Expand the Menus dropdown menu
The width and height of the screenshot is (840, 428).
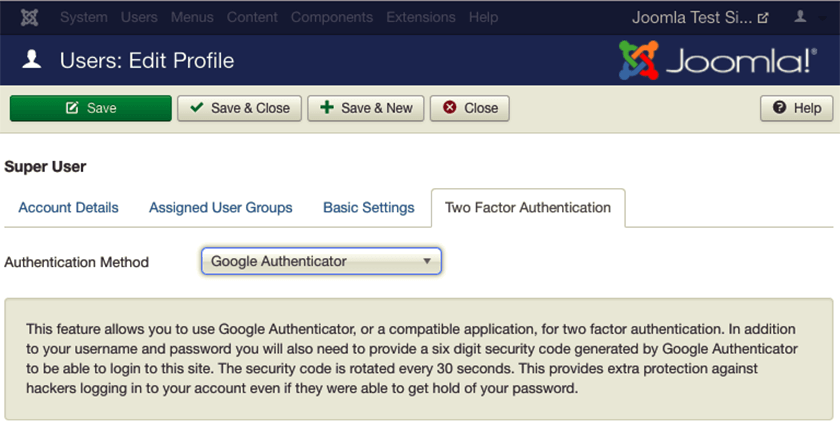(192, 17)
